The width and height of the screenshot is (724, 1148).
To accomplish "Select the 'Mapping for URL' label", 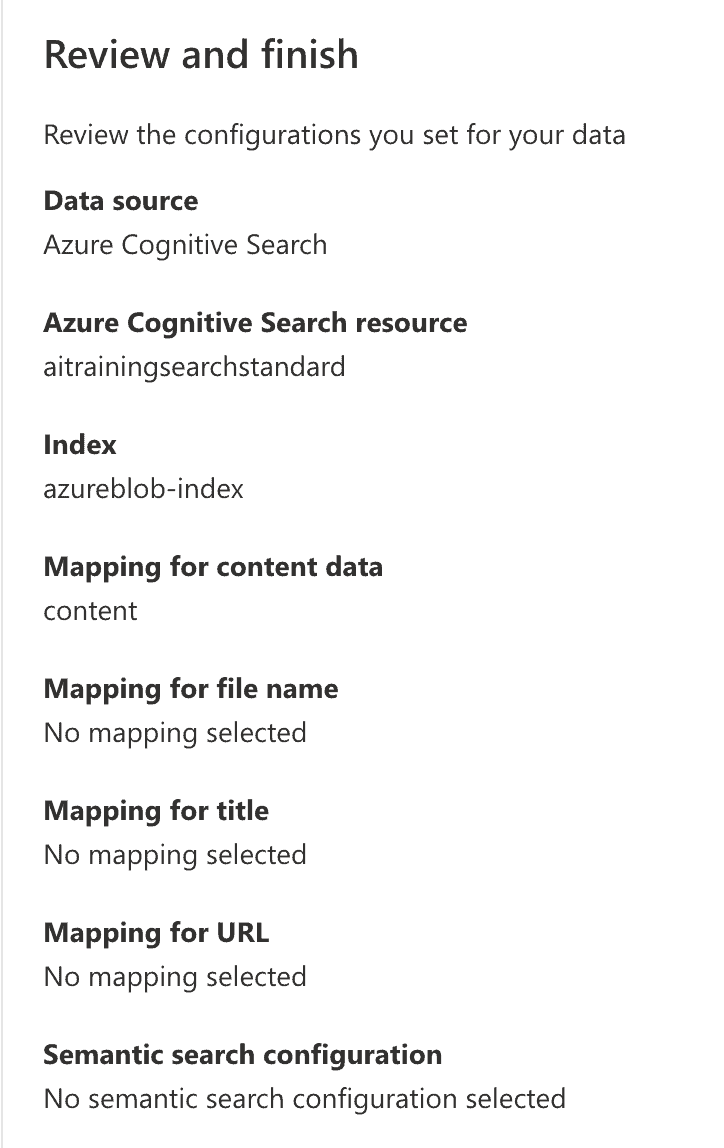I will click(x=156, y=933).
